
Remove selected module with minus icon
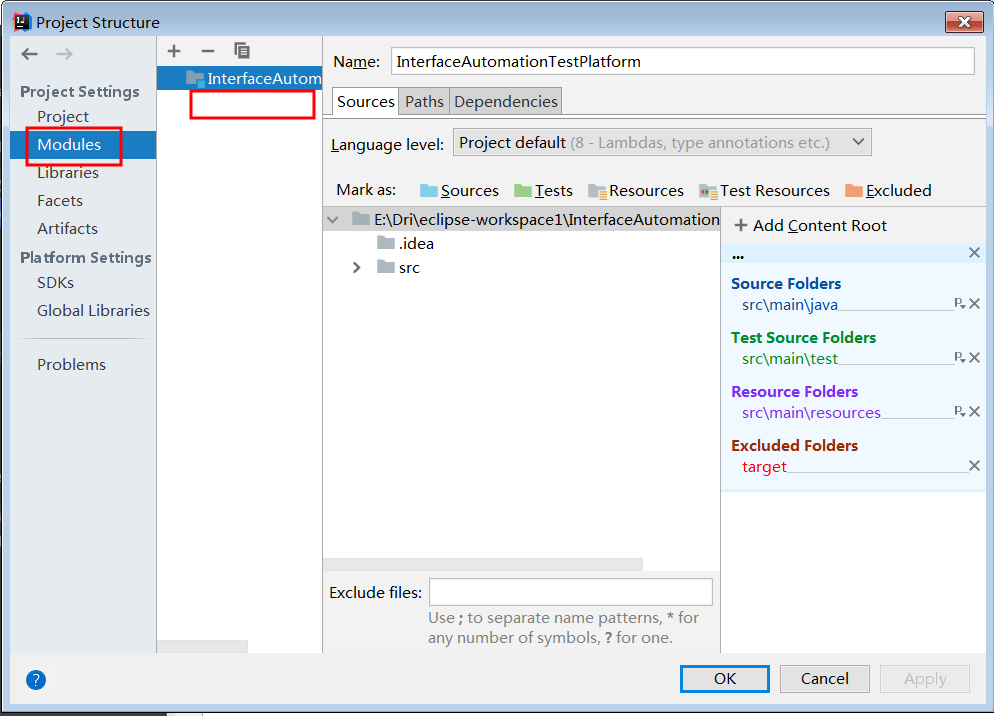tap(208, 51)
